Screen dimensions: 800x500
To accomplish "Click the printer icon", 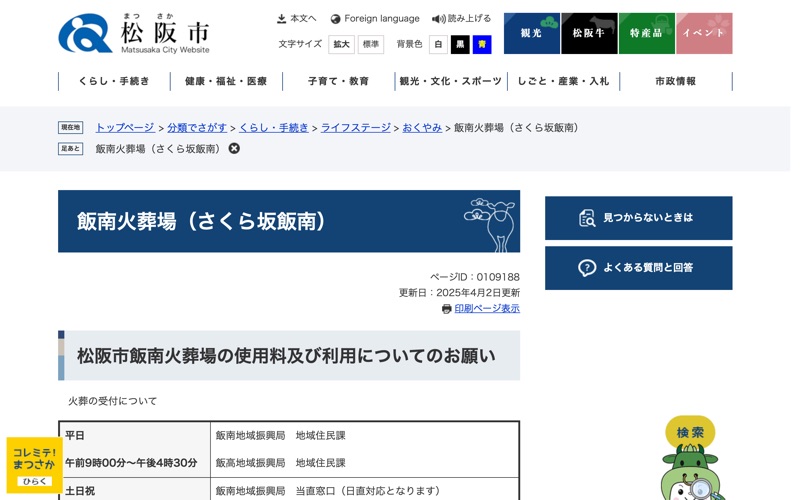I will pos(446,309).
